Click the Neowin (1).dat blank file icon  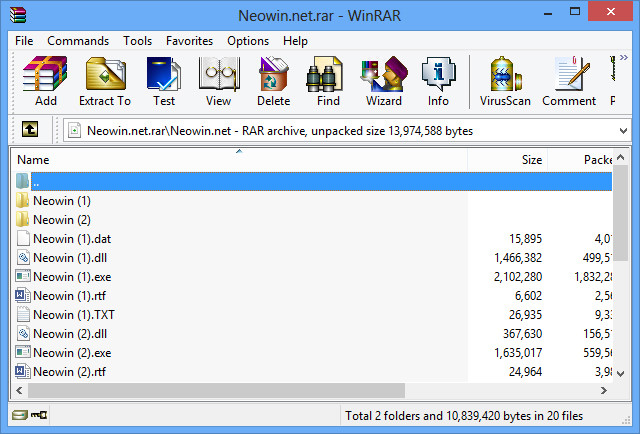pos(23,238)
